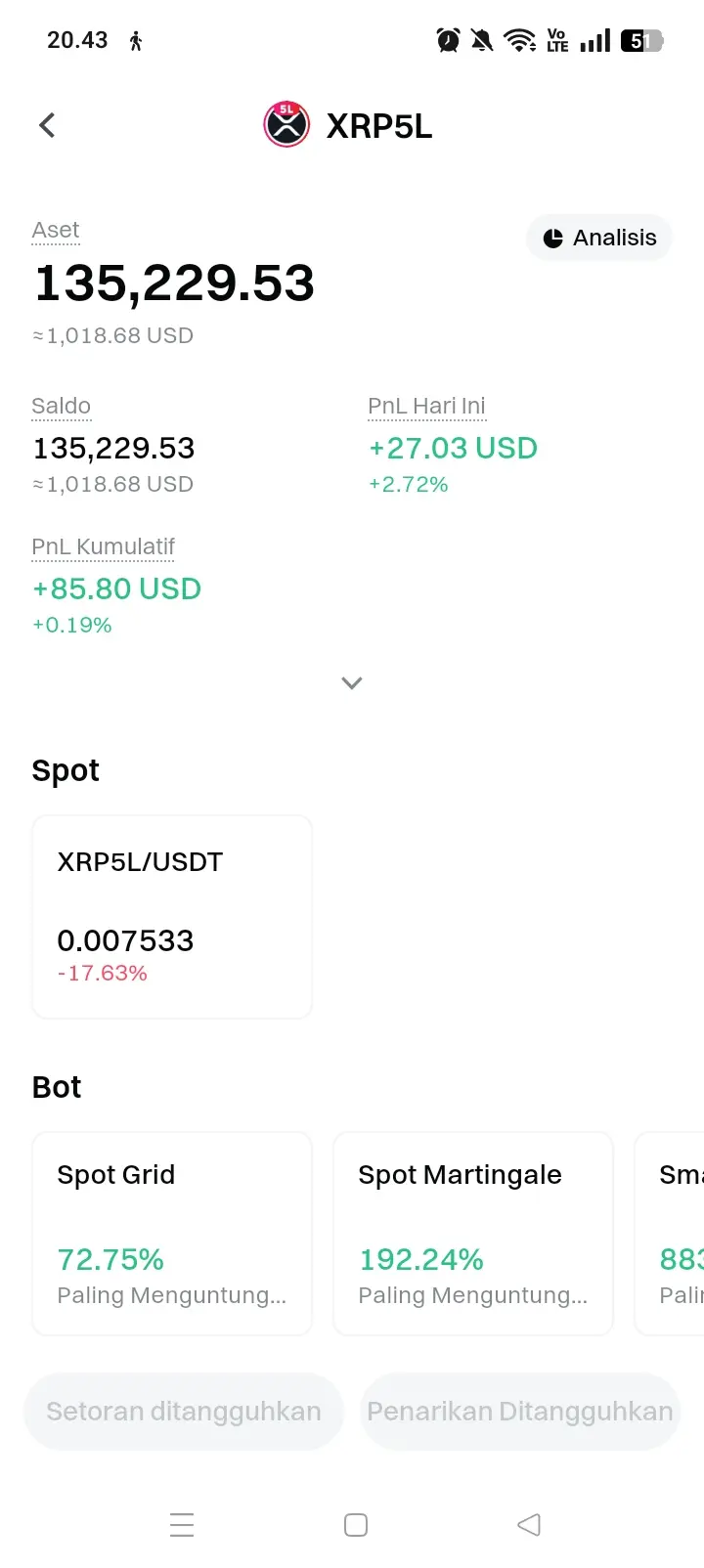The image size is (704, 1568).
Task: Tap the back arrow icon
Action: 47,125
